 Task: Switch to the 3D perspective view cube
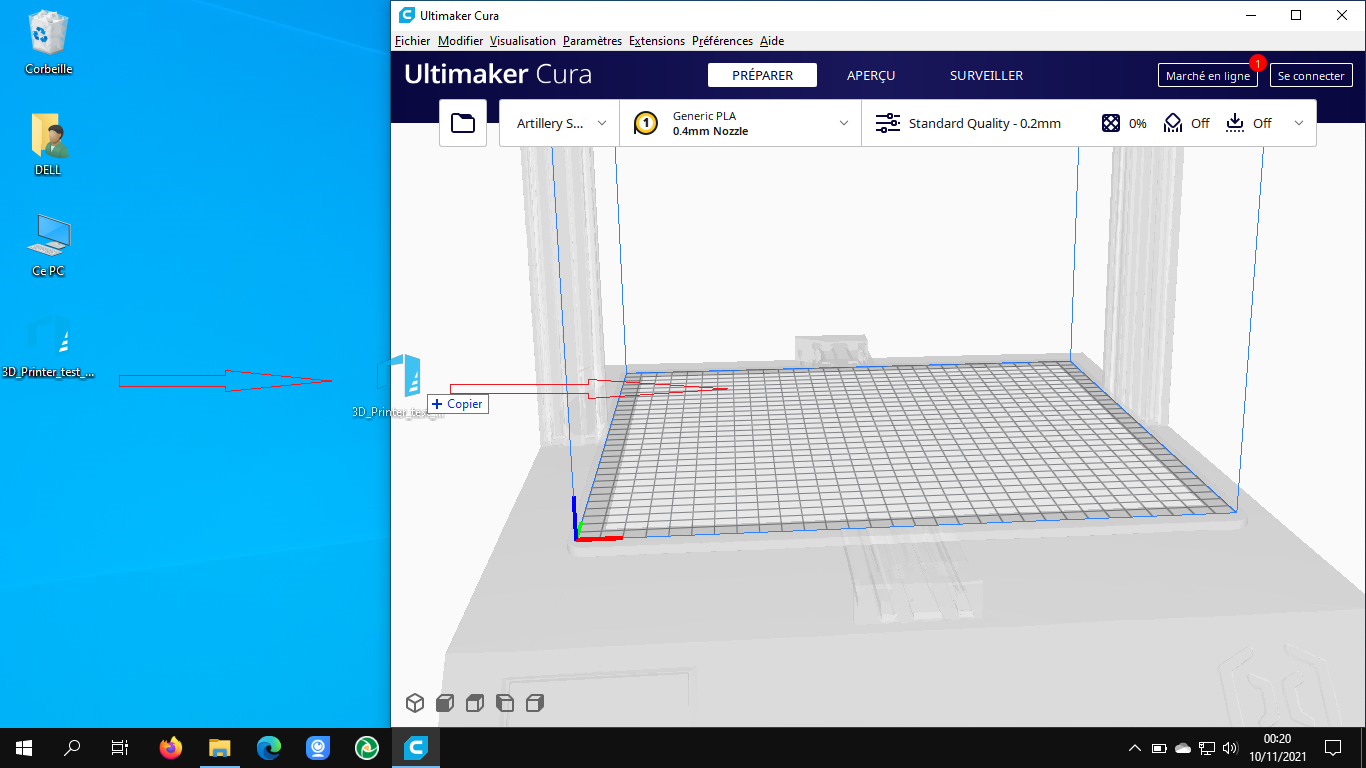click(415, 703)
